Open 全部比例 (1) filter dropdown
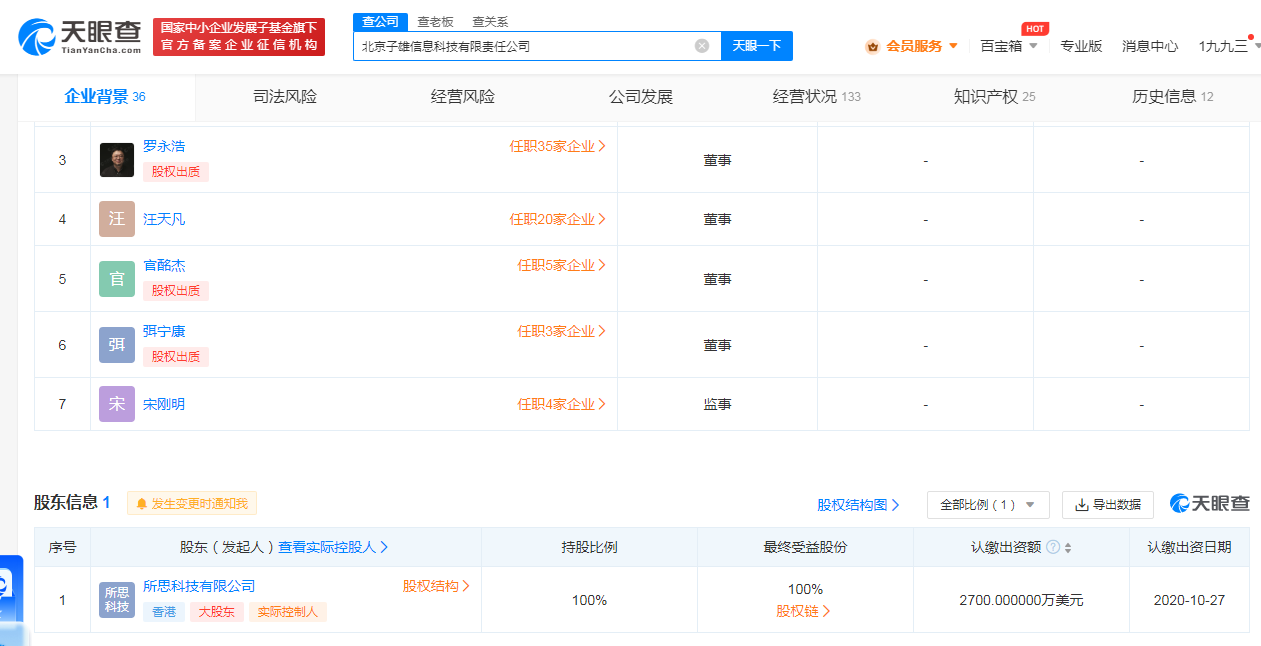This screenshot has width=1261, height=646. click(988, 505)
